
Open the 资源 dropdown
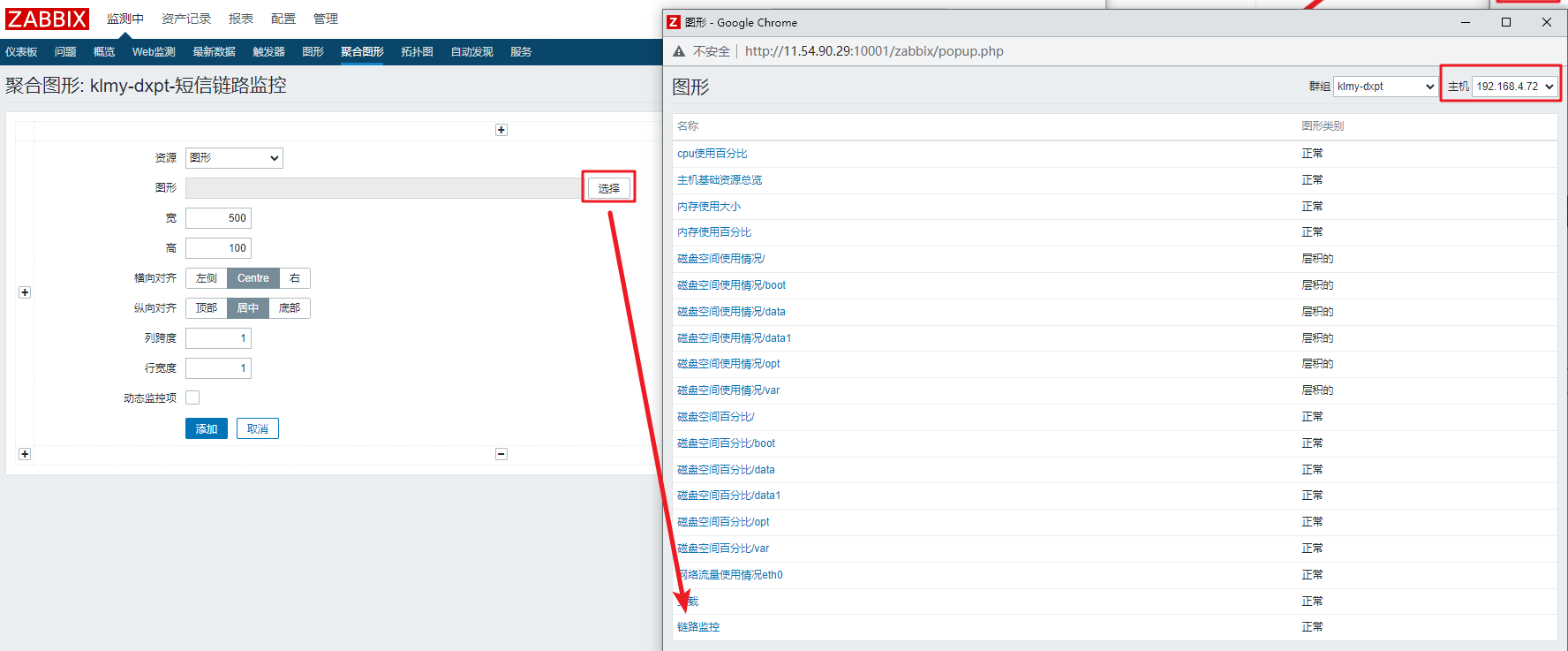click(234, 158)
